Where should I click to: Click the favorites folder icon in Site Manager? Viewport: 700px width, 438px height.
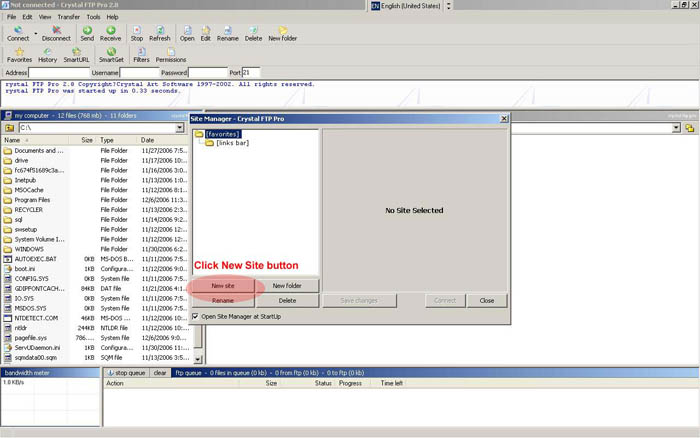click(199, 134)
